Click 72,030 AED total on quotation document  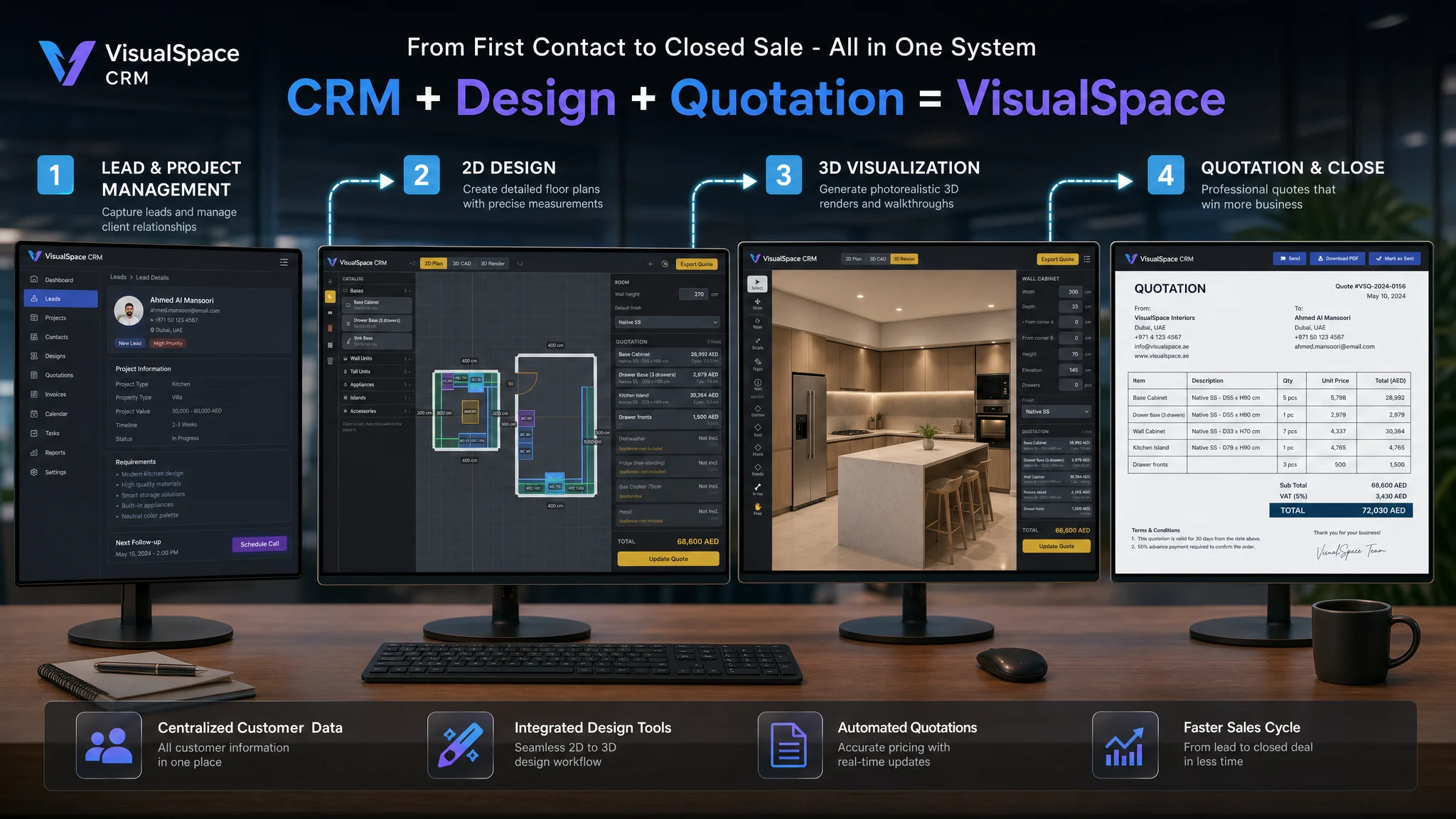1383,510
